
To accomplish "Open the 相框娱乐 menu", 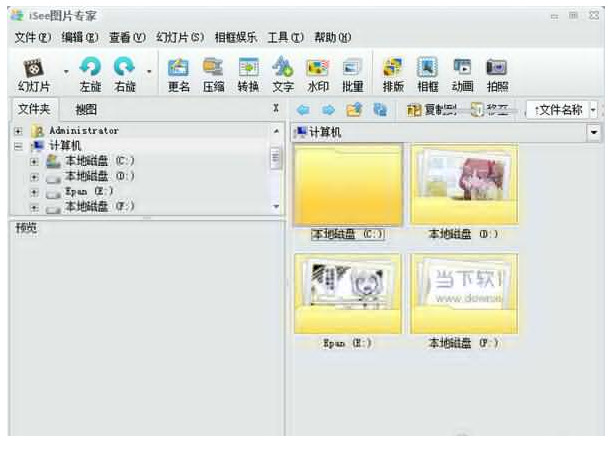I will pos(236,38).
